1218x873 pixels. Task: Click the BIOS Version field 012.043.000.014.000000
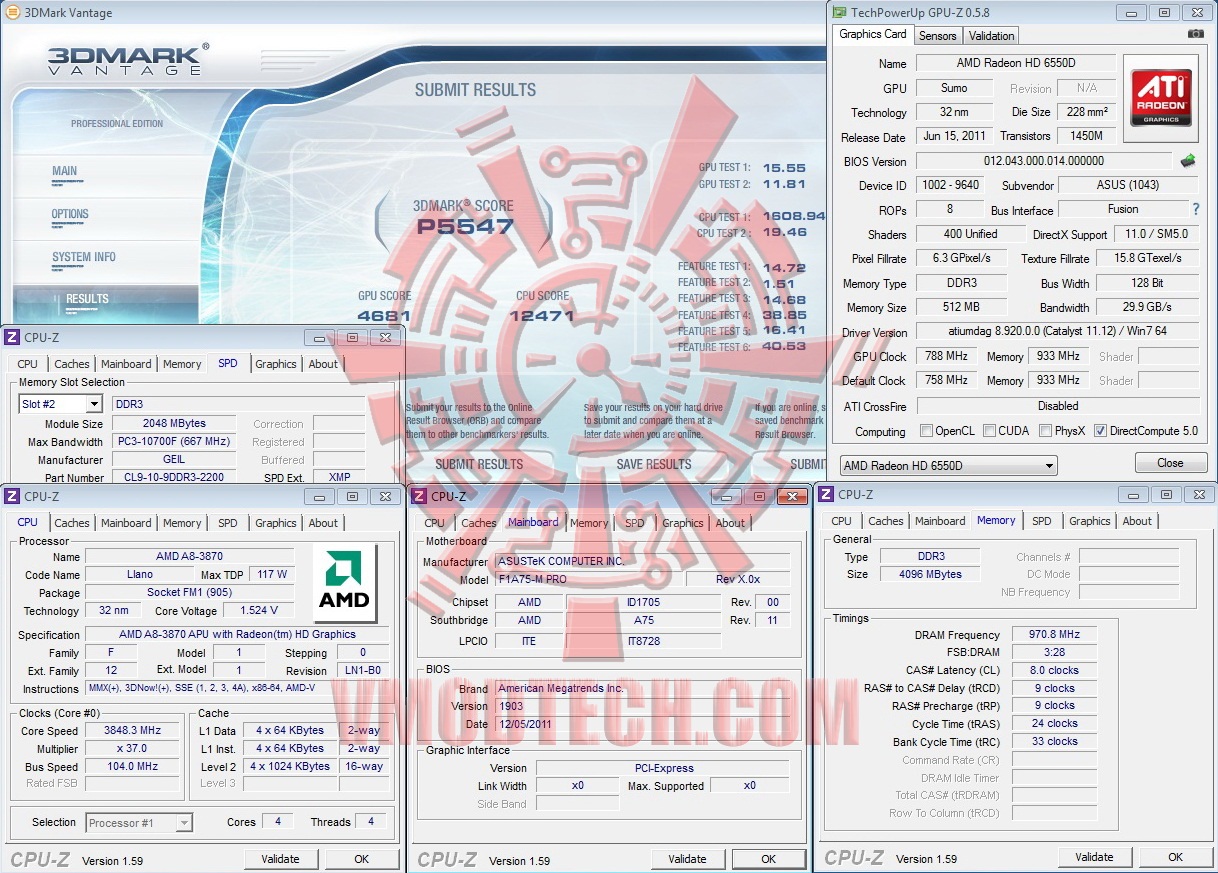tap(1043, 161)
